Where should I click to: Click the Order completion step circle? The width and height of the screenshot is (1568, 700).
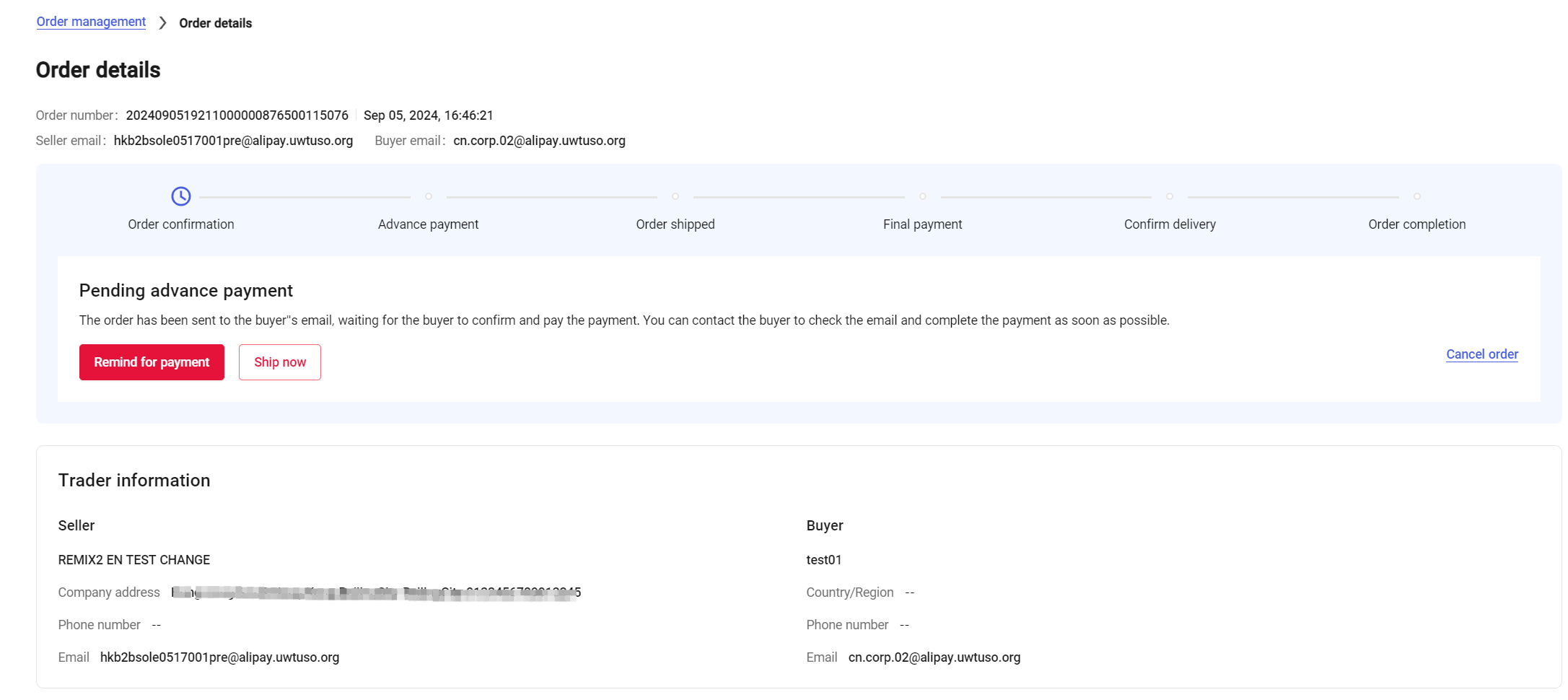[1417, 196]
